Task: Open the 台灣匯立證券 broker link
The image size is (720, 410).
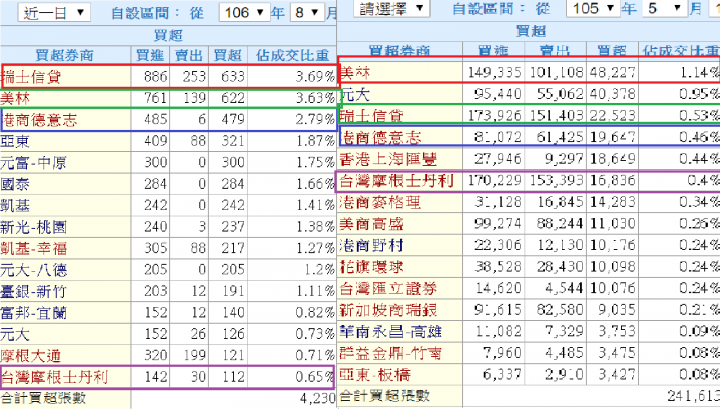Action: (x=388, y=288)
